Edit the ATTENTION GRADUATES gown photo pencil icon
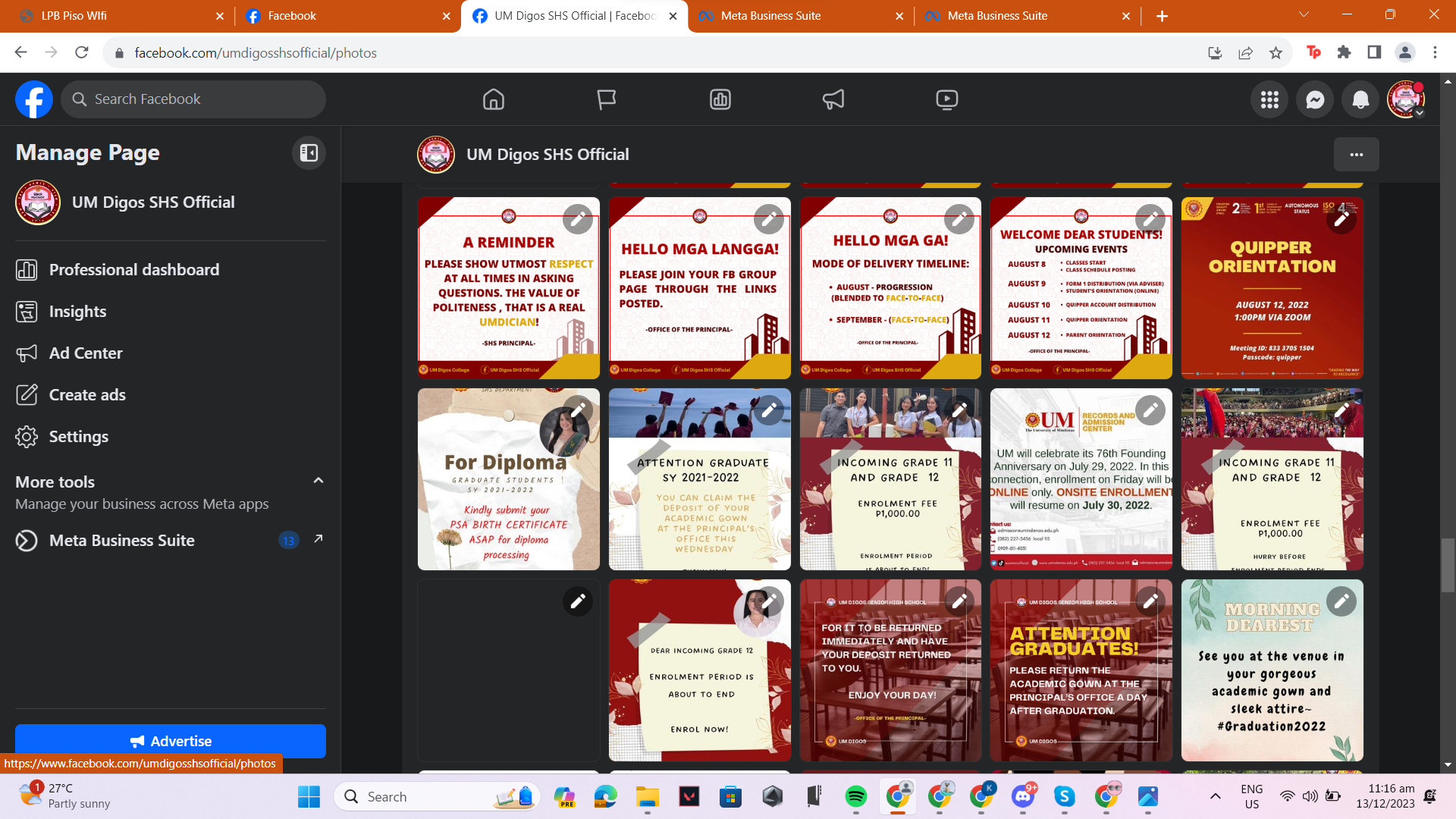Viewport: 1456px width, 819px height. coord(1150,601)
